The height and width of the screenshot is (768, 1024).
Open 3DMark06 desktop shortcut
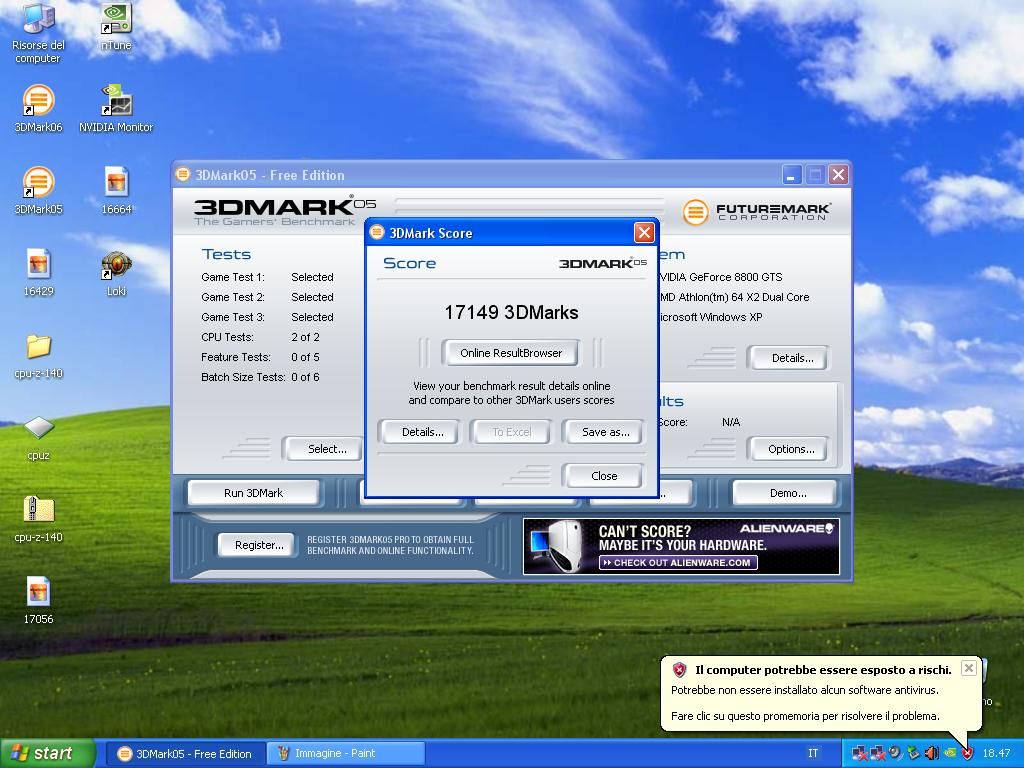tap(39, 108)
